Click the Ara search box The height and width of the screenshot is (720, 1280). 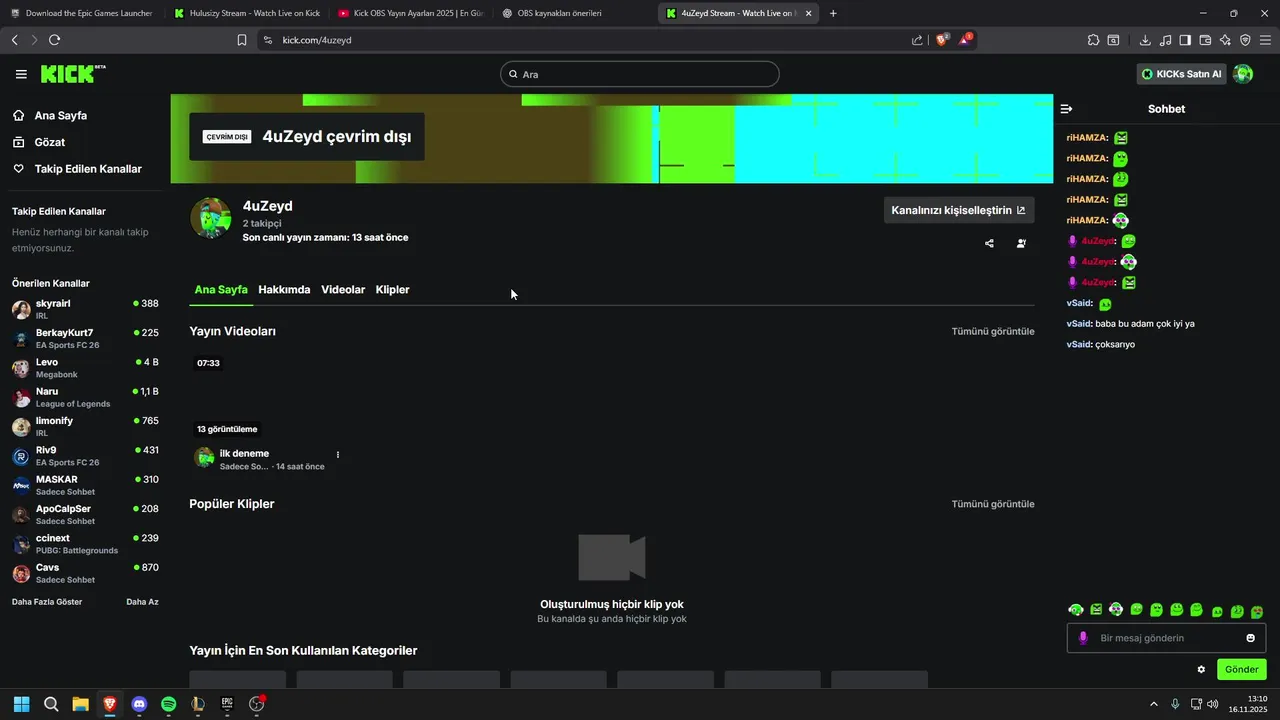coord(640,74)
